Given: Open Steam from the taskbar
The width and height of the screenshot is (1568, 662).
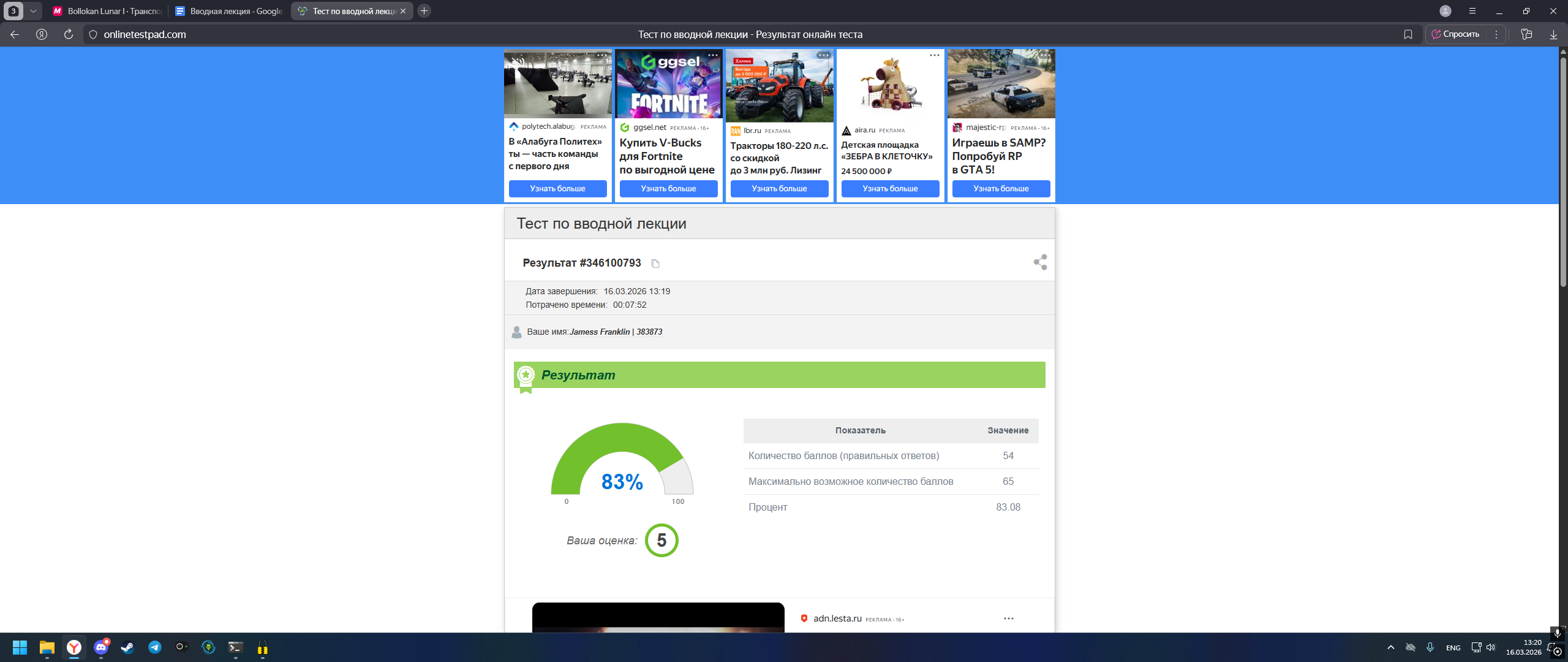Looking at the screenshot, I should point(127,647).
